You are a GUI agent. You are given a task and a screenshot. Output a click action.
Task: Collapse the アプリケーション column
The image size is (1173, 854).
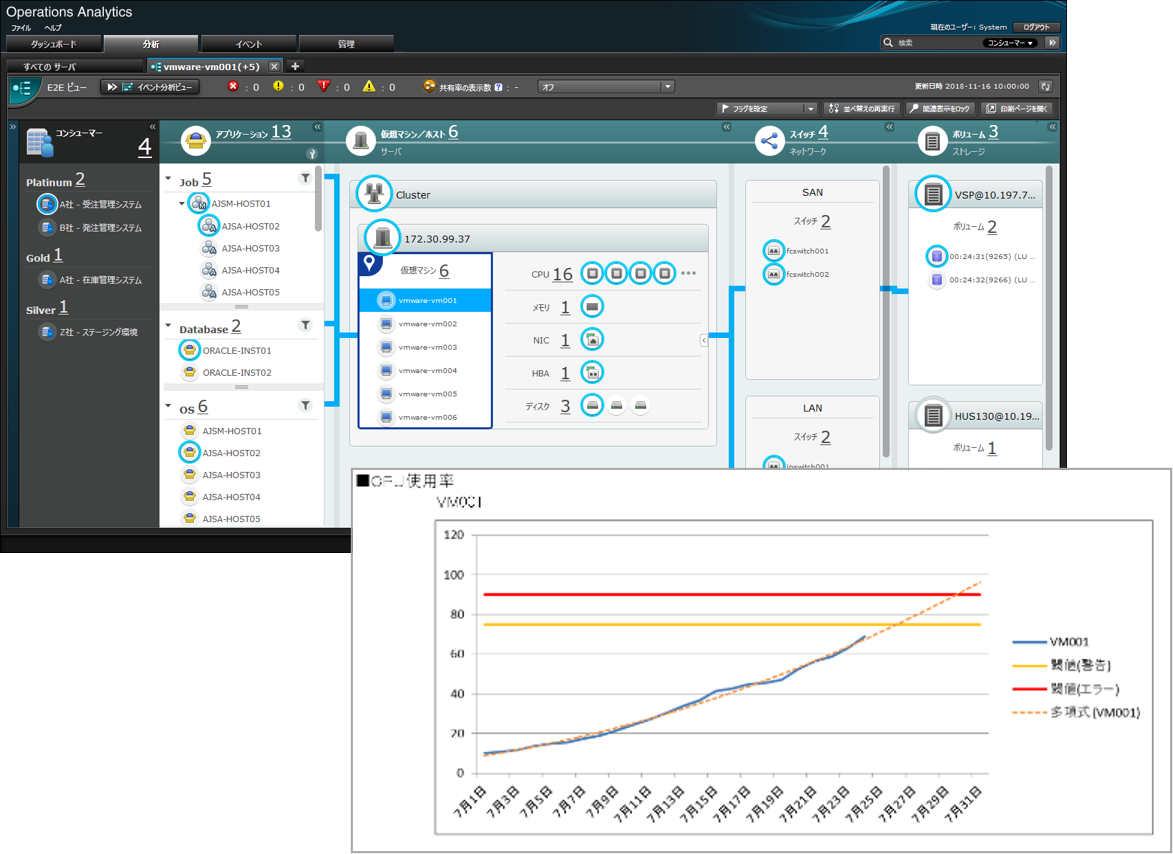[317, 127]
